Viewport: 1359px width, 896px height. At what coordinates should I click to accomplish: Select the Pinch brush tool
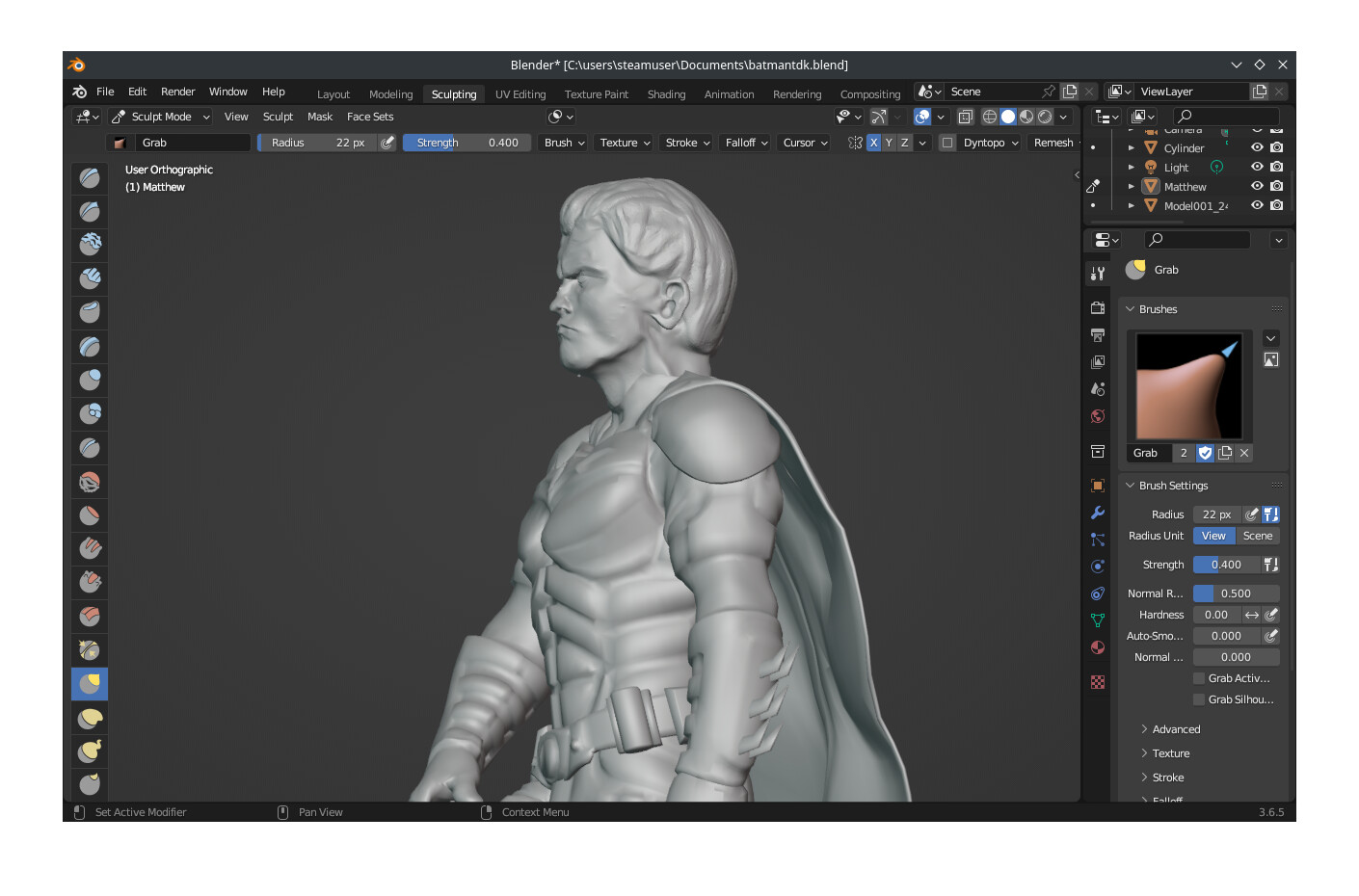90,650
